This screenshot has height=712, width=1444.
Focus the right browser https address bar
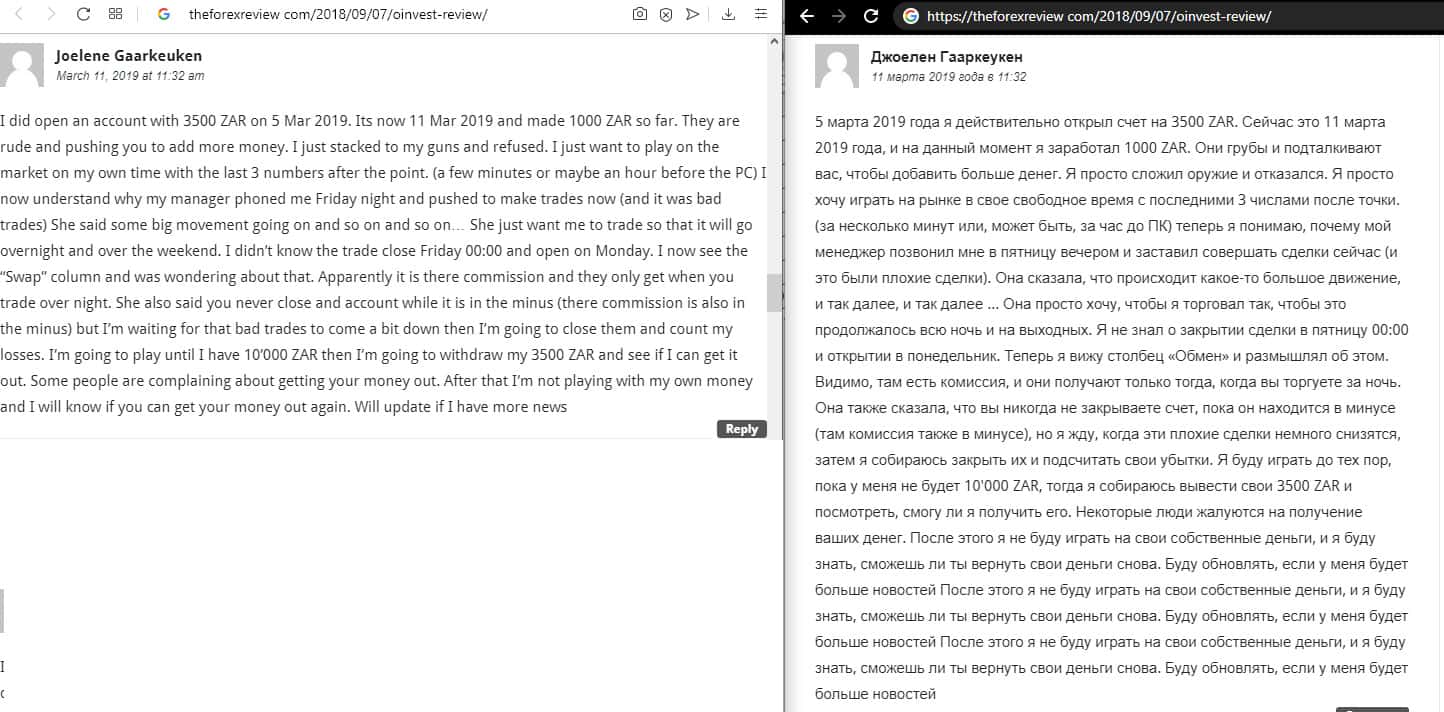tap(1099, 16)
